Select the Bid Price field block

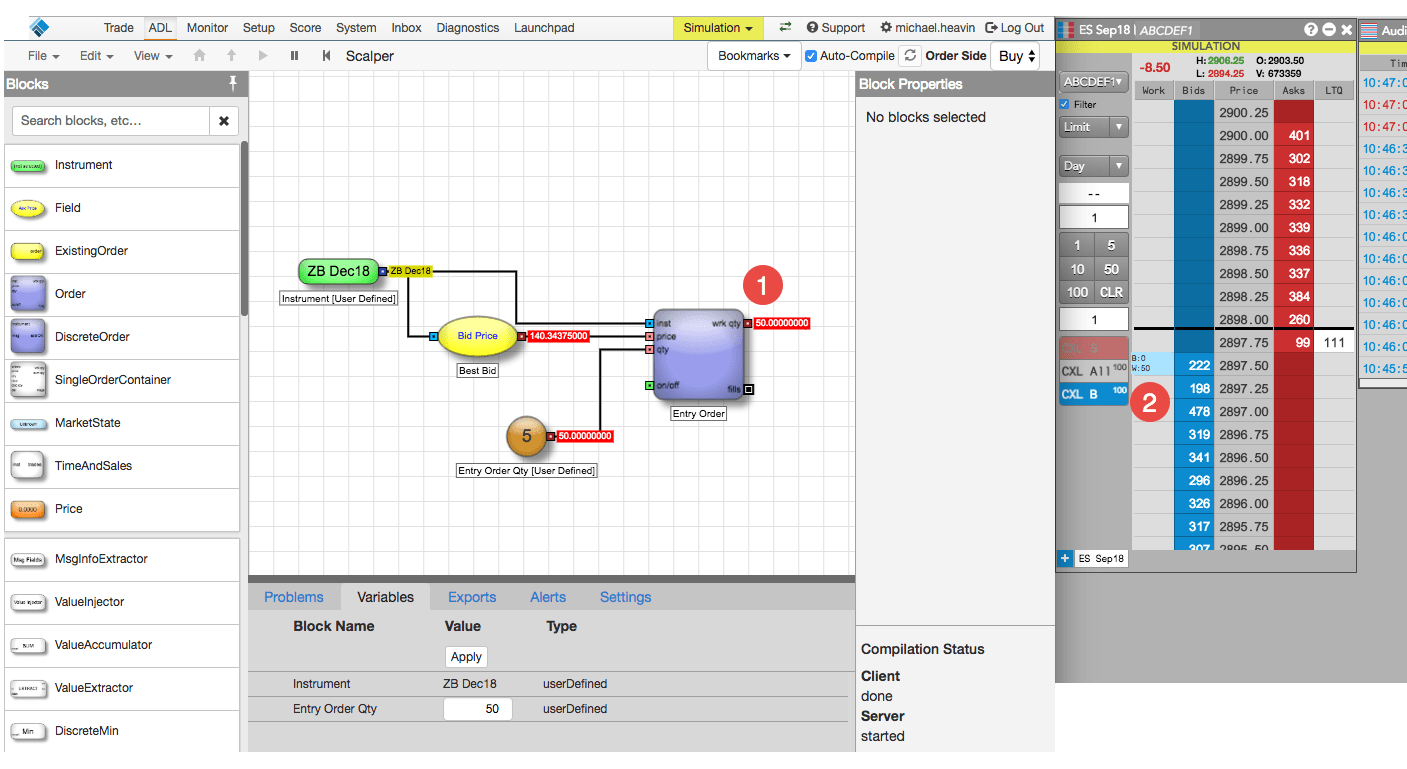(x=478, y=336)
